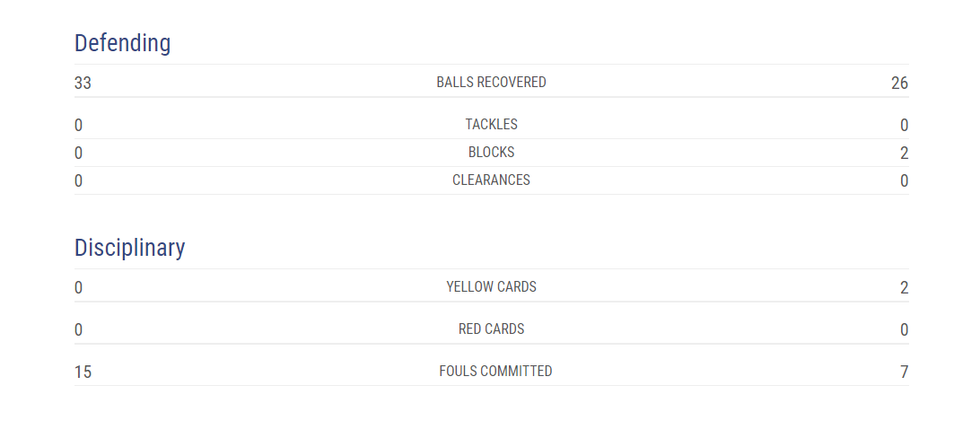Click the TACKLES stat label
The image size is (980, 421).
[x=491, y=125]
